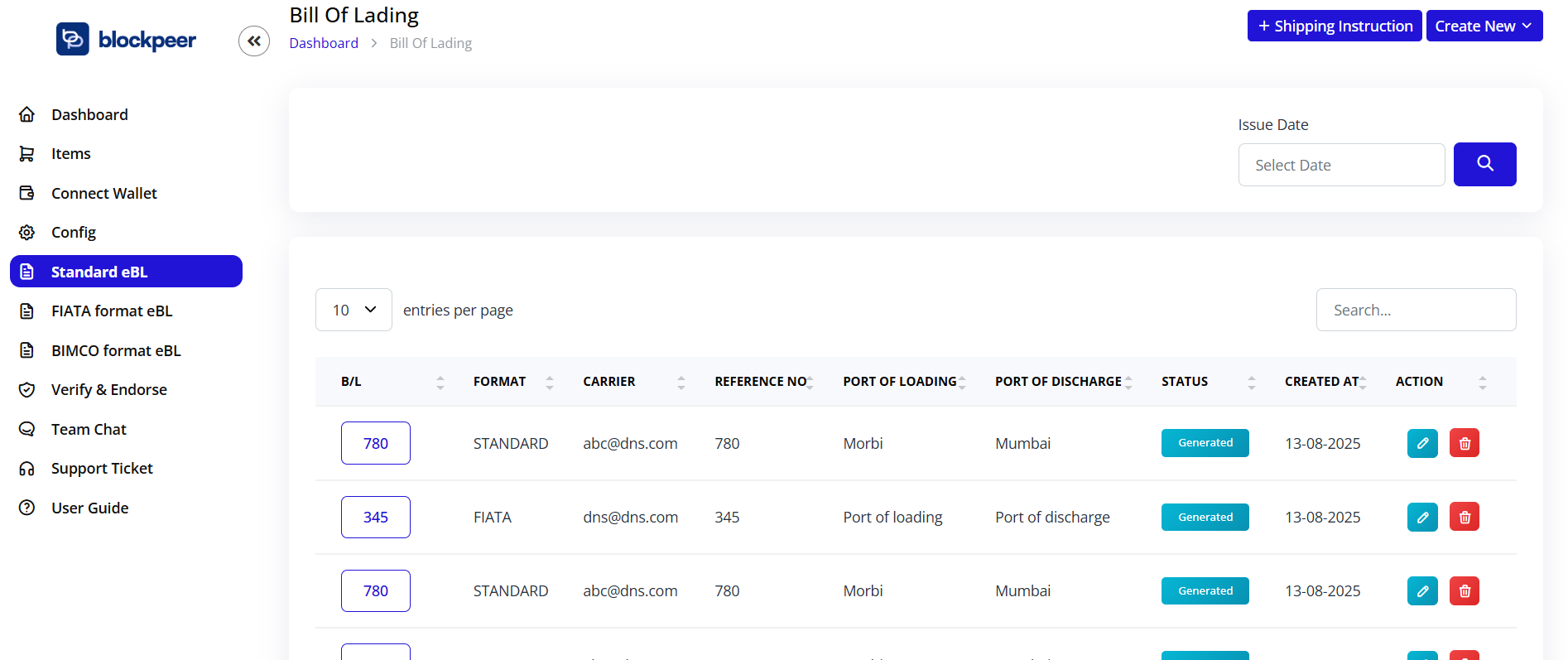This screenshot has height=660, width=1568.
Task: Go to BIMCO format eBL page
Action: tap(116, 351)
